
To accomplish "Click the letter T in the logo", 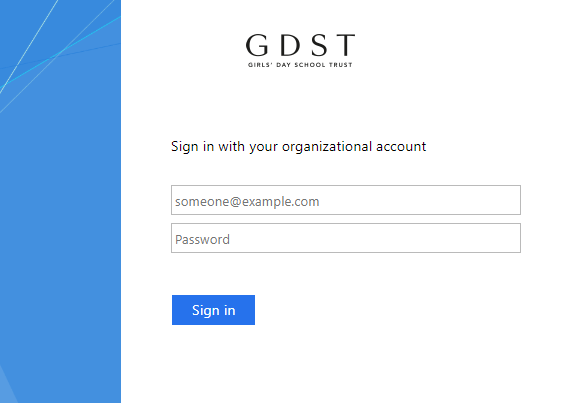I will pos(344,45).
